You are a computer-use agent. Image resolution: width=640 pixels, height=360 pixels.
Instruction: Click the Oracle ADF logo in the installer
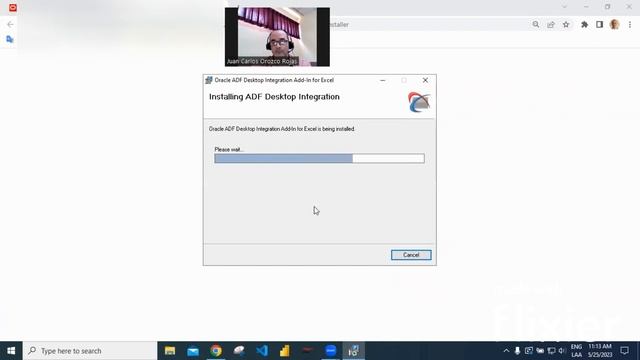[419, 102]
